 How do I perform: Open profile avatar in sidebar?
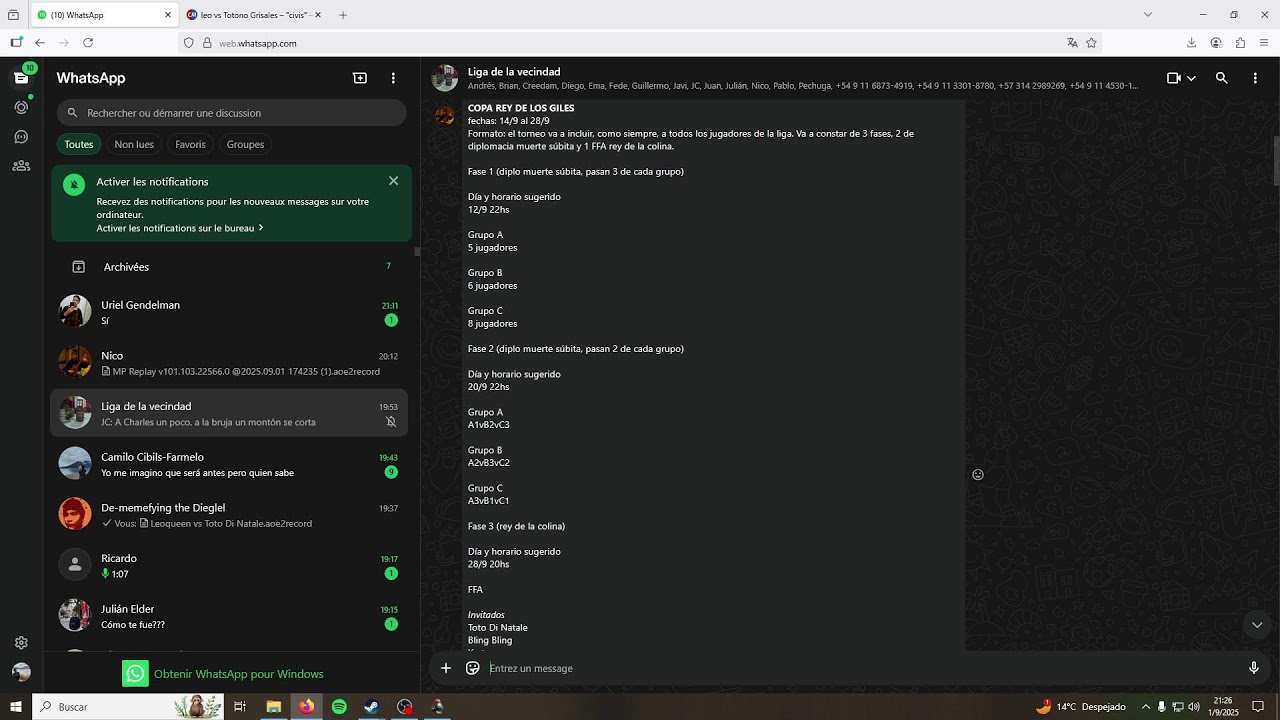tap(21, 672)
